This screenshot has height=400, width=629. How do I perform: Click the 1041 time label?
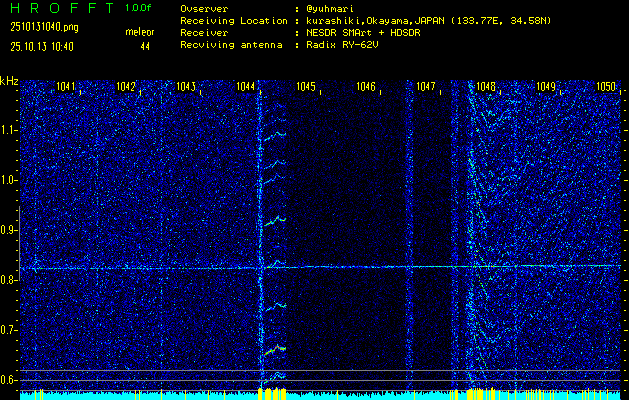click(65, 86)
